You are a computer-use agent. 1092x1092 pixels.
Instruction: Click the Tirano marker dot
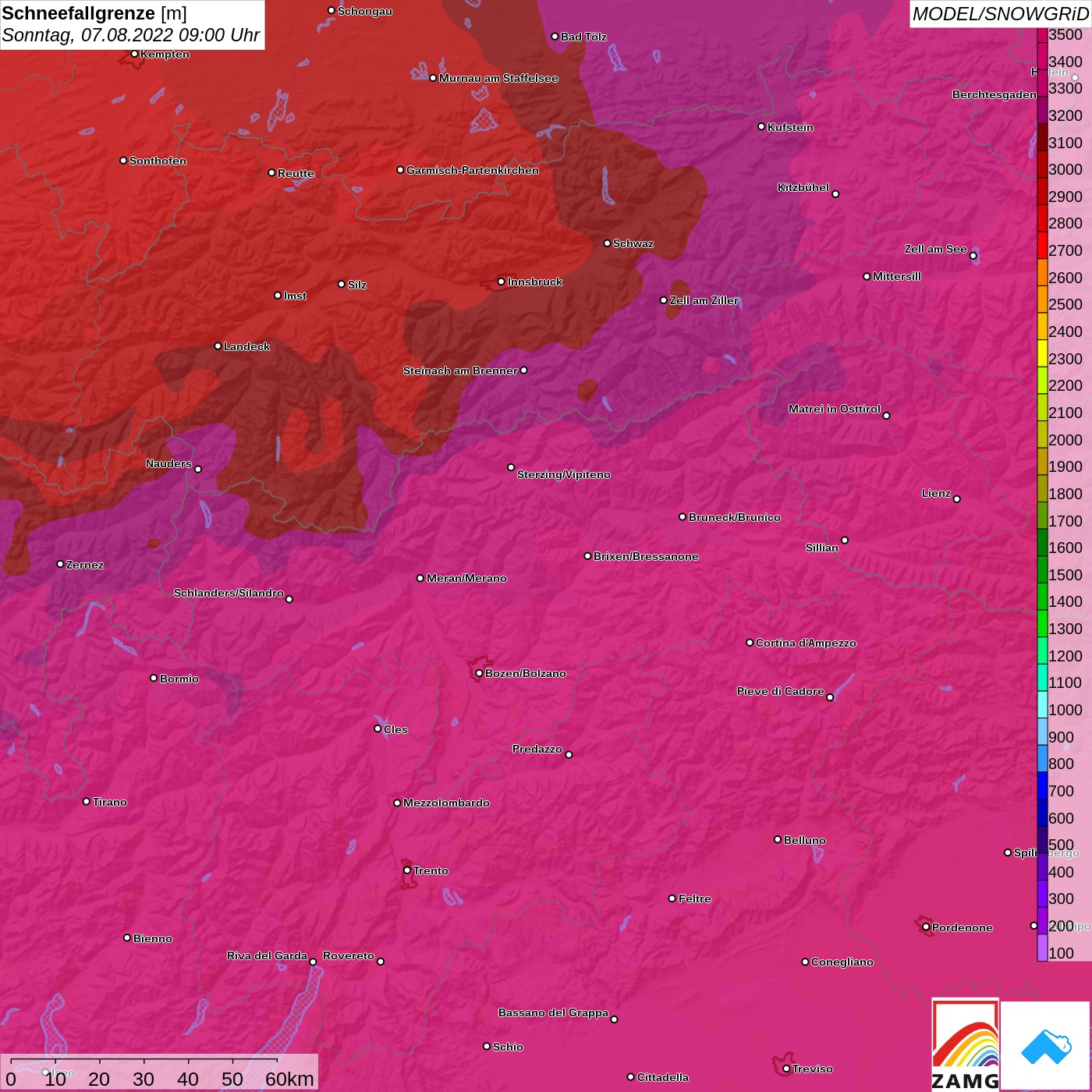coord(87,802)
